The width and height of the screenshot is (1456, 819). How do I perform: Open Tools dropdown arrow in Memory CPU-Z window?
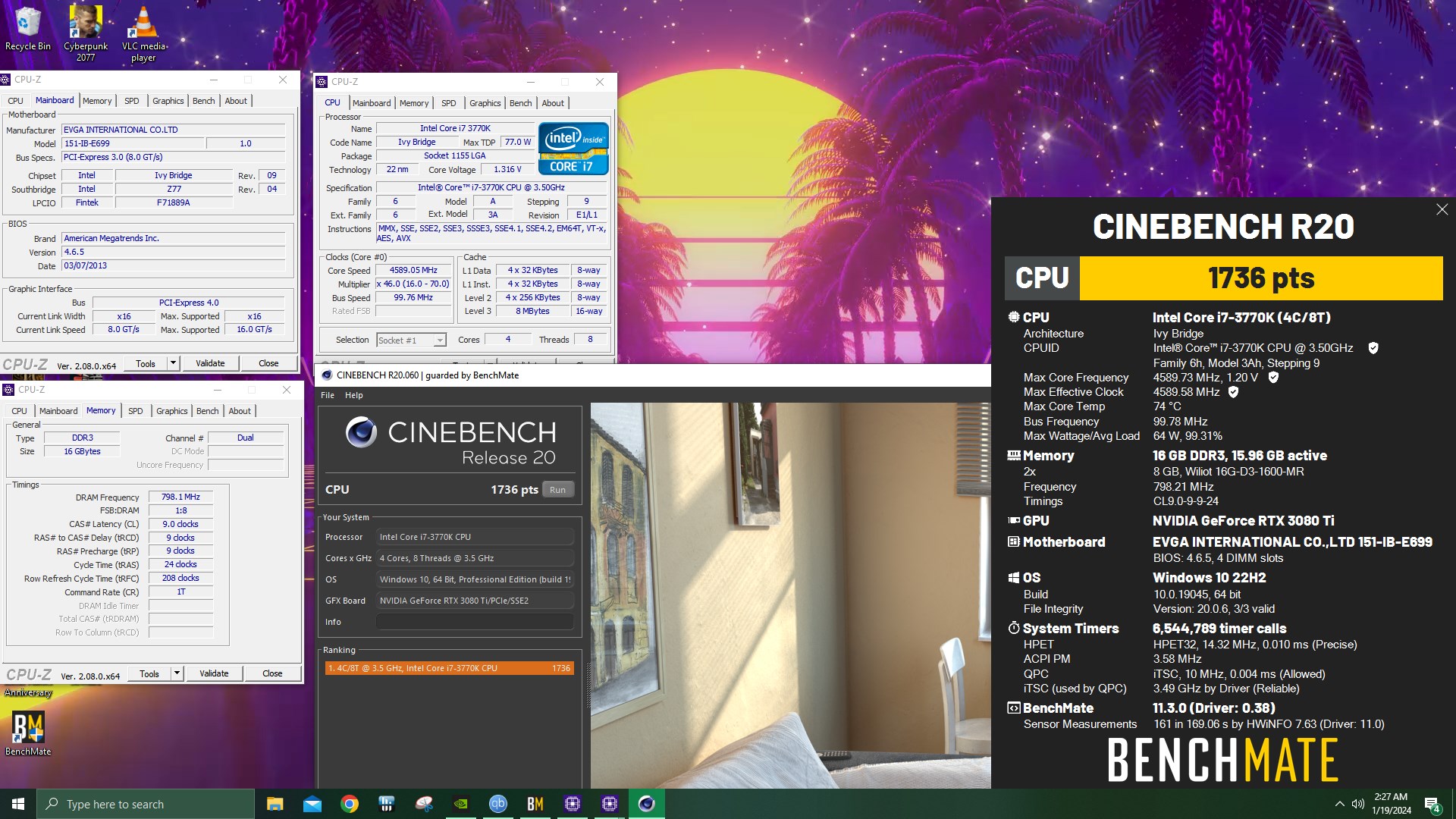(177, 673)
